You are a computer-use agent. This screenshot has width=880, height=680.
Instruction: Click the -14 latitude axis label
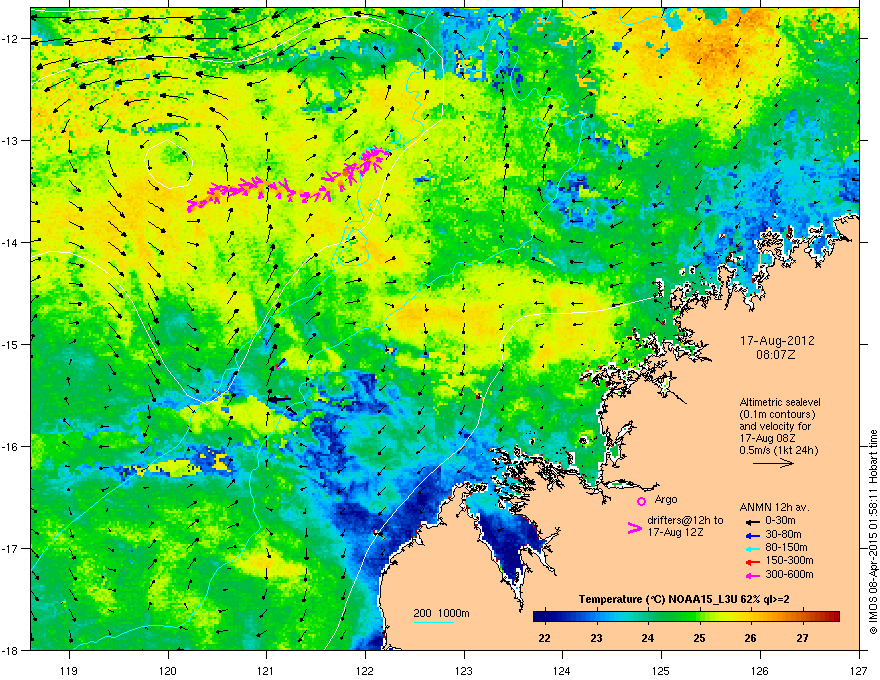click(10, 242)
